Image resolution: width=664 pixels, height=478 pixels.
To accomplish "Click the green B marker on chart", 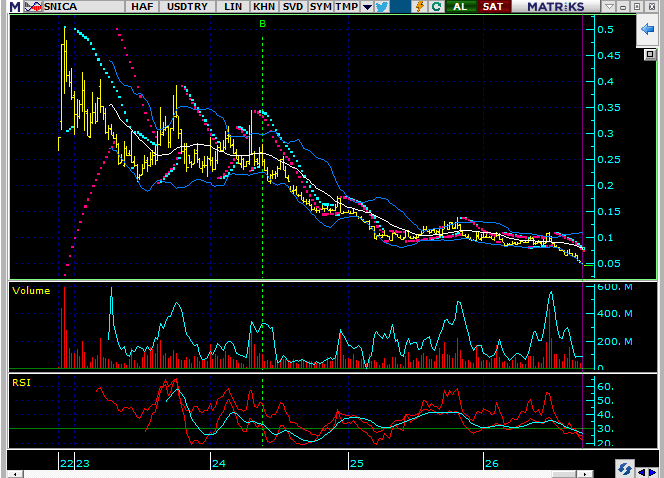I will (263, 24).
